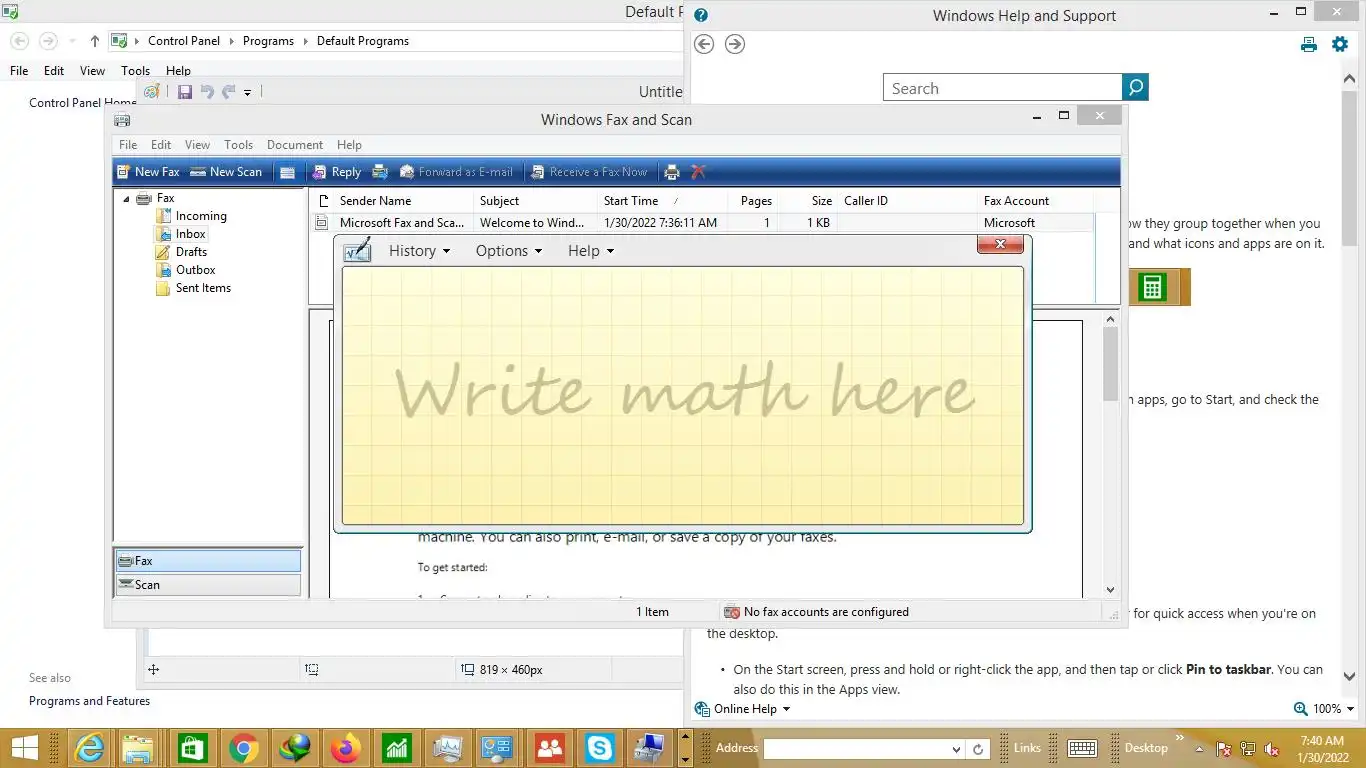Open Document menu in Fax and Scan
The width and height of the screenshot is (1366, 768).
click(x=294, y=145)
